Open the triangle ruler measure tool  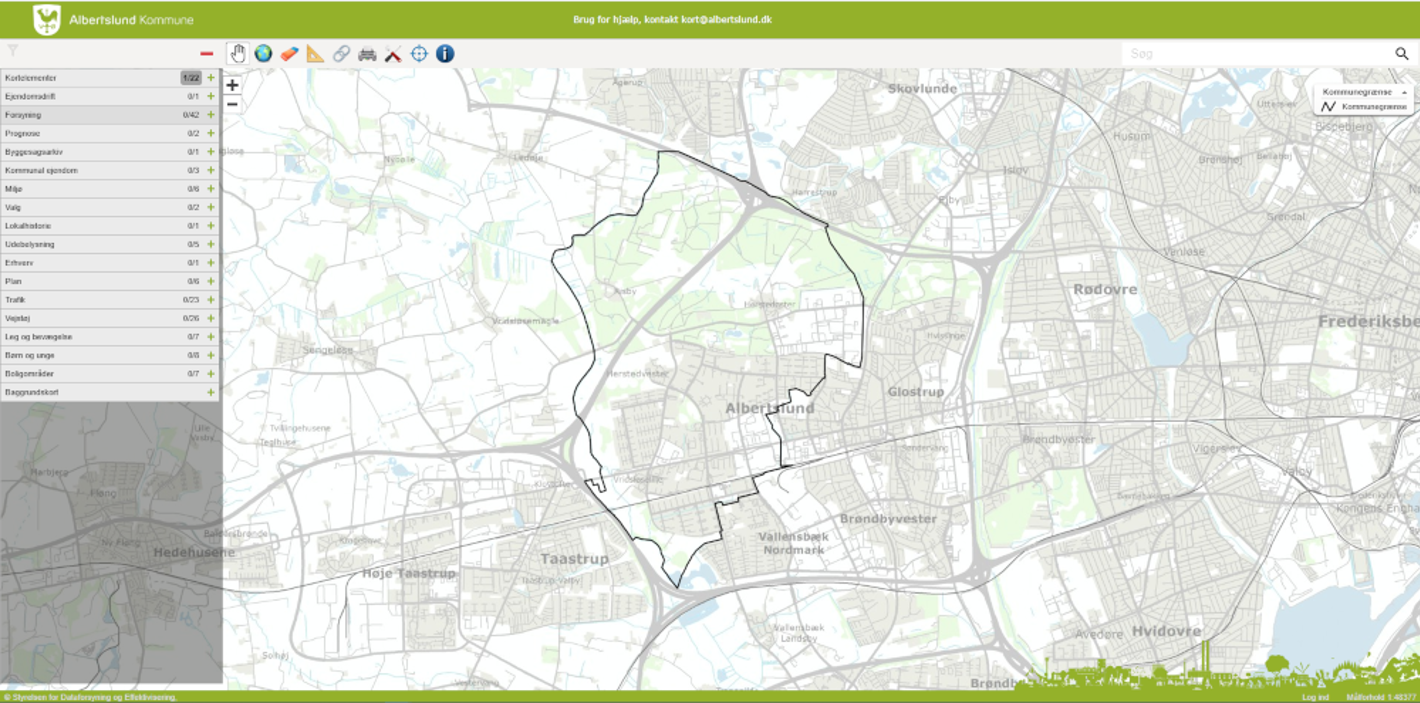[x=316, y=53]
